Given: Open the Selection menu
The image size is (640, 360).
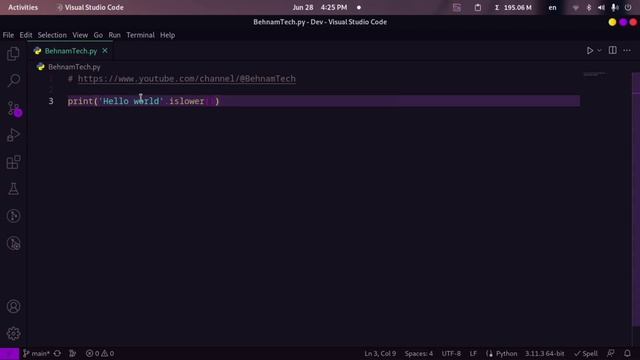Looking at the screenshot, I should tap(52, 35).
